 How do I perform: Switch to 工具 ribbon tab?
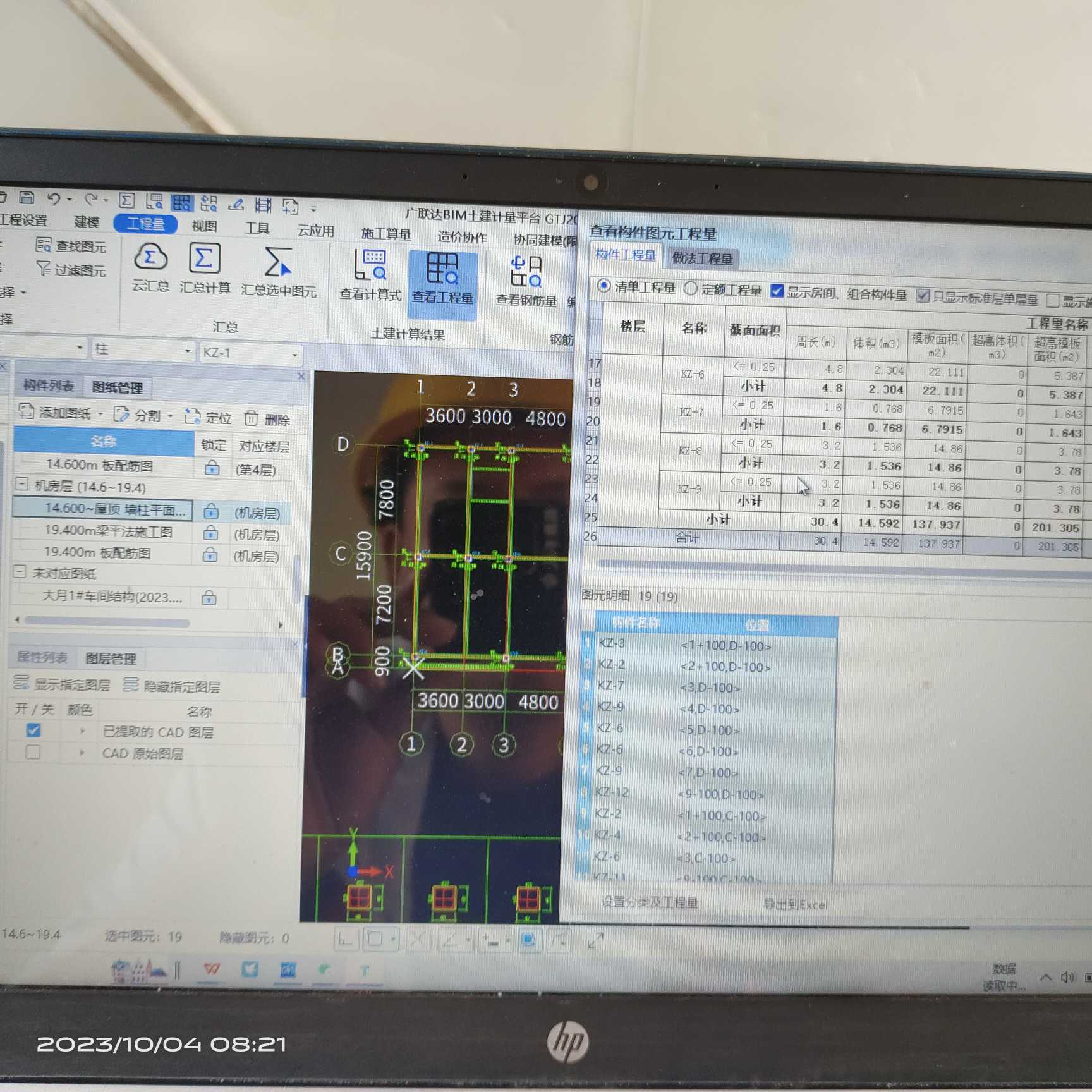pyautogui.click(x=257, y=227)
